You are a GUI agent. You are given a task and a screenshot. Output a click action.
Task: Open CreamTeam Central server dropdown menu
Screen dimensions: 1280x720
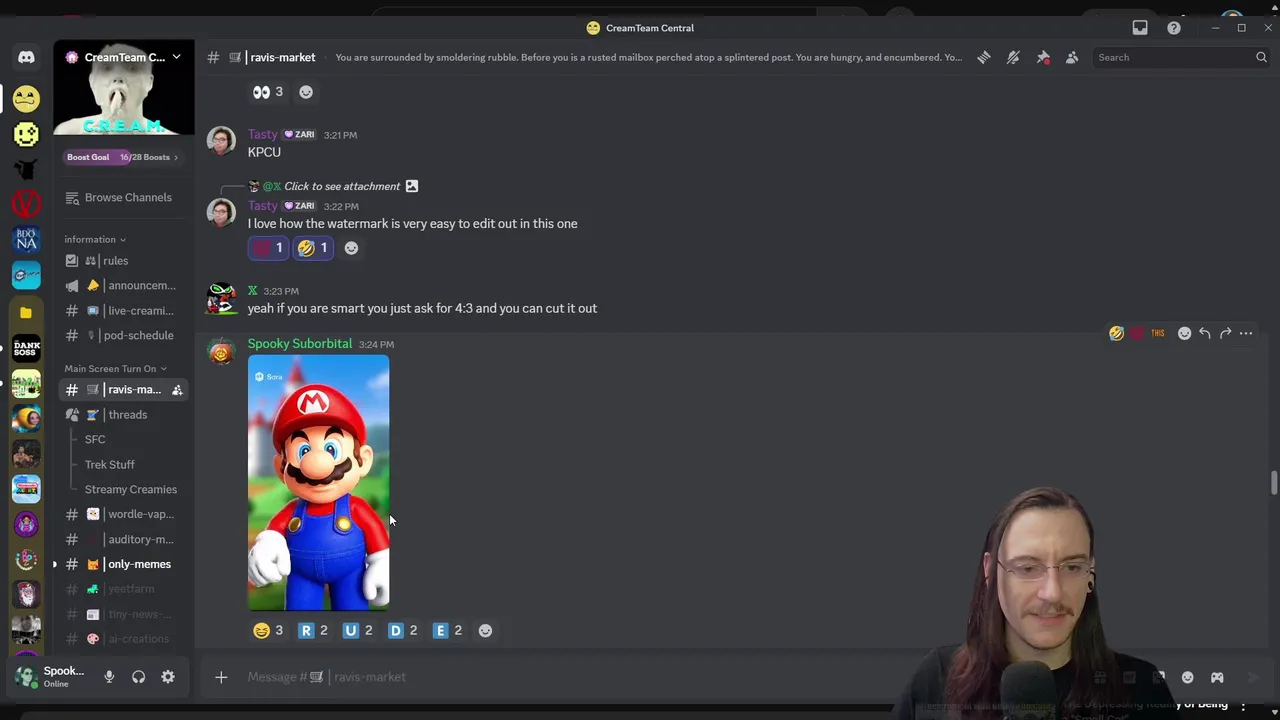click(124, 57)
